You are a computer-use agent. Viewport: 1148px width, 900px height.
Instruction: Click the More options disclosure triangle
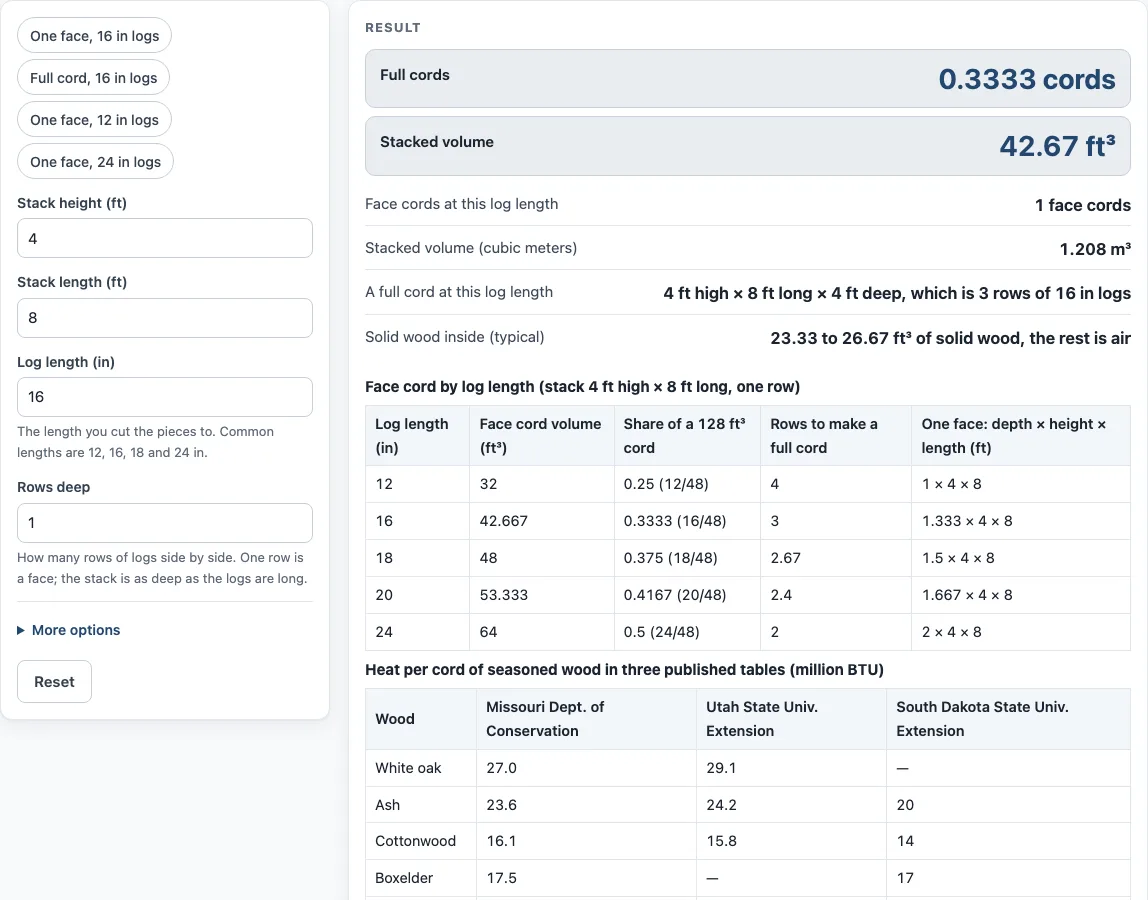21,631
